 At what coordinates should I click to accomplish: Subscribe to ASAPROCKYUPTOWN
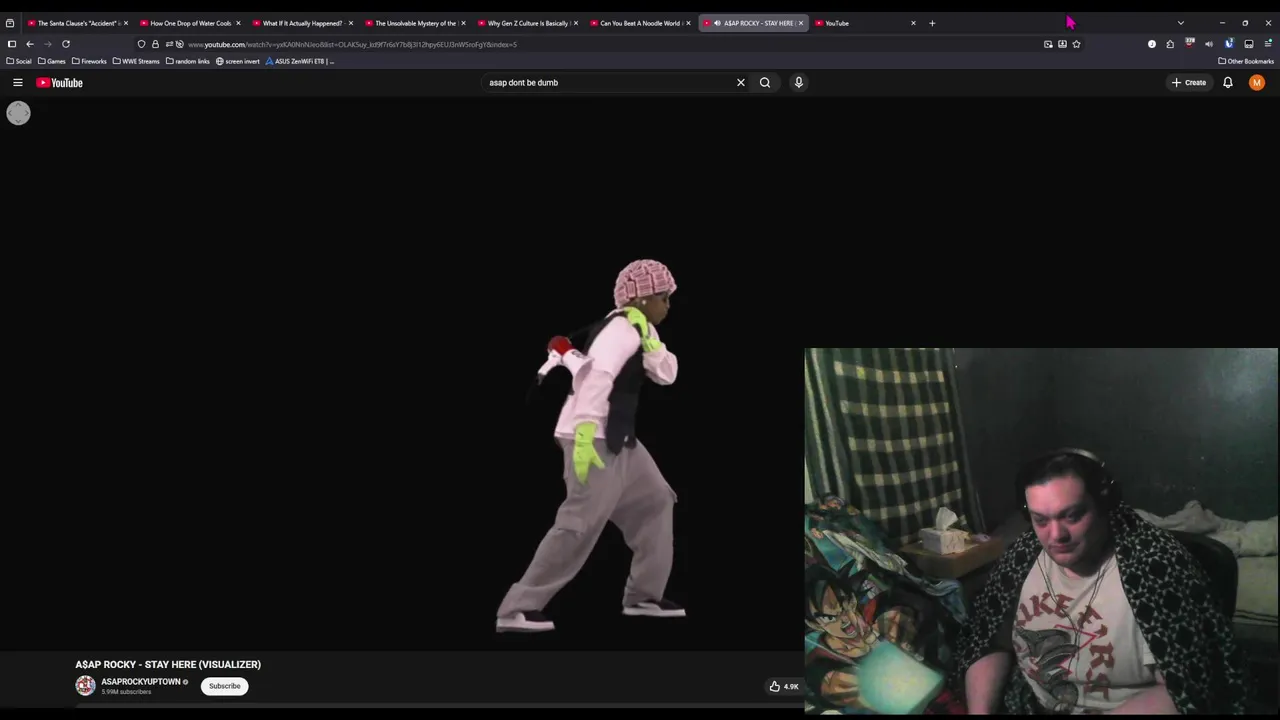[225, 686]
